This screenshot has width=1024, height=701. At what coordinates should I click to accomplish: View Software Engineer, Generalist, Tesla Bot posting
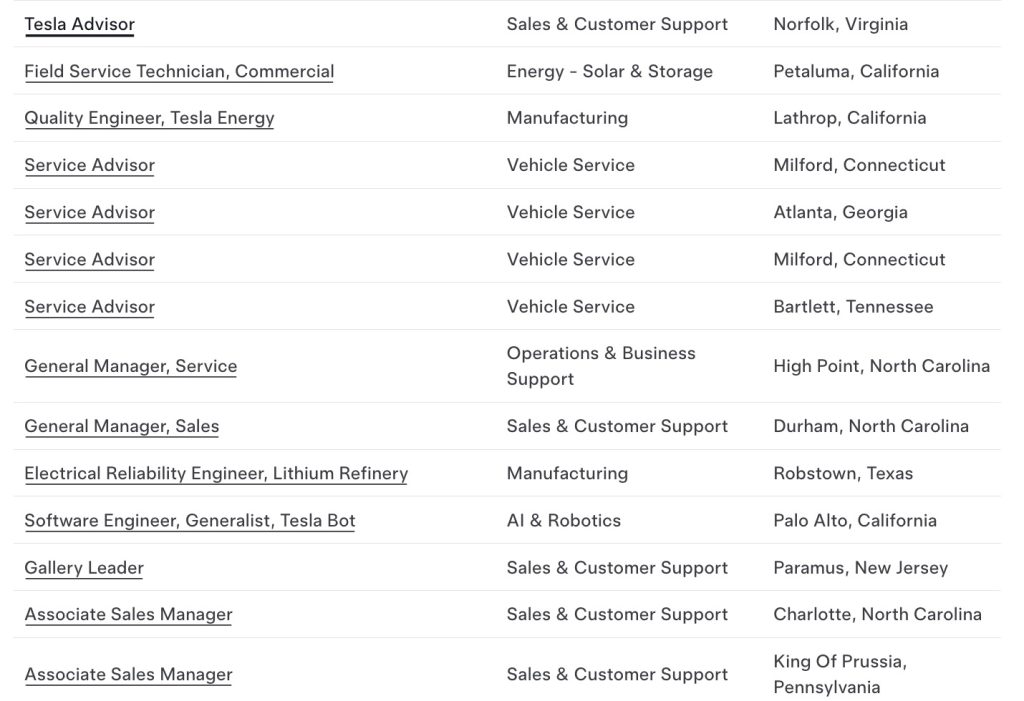[x=189, y=520]
